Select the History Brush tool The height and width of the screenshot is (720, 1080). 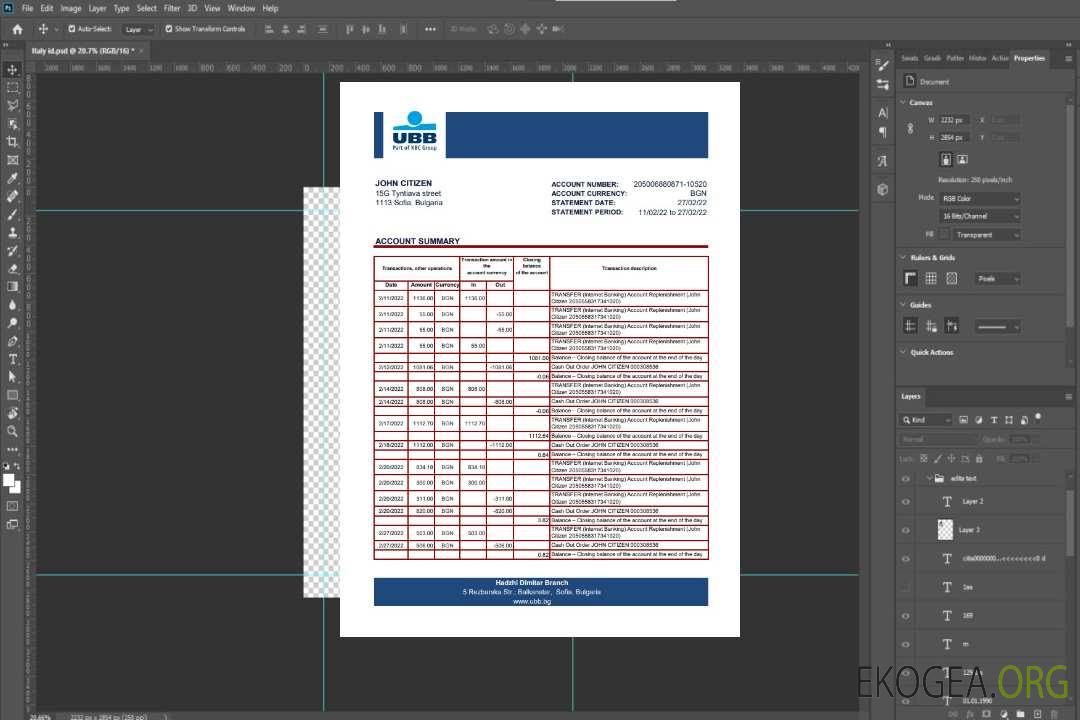coord(12,251)
